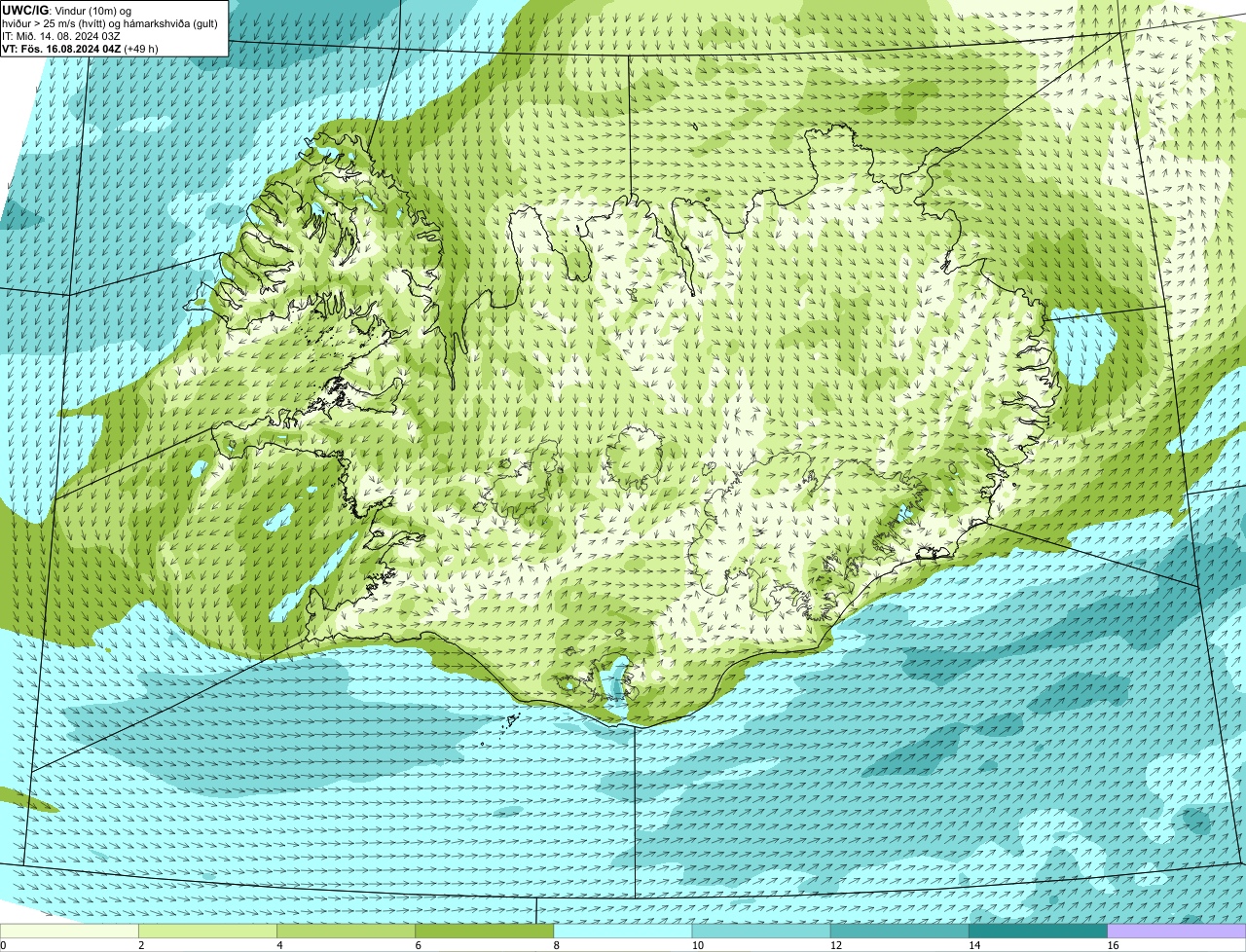Click the '10' label on the color scale

point(697,945)
